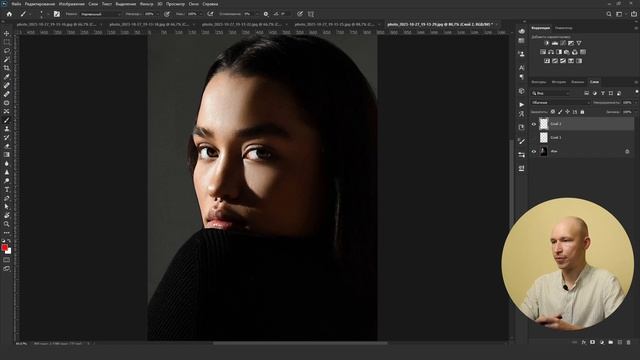
Task: Select the Eyedropper tool
Action: point(7,77)
